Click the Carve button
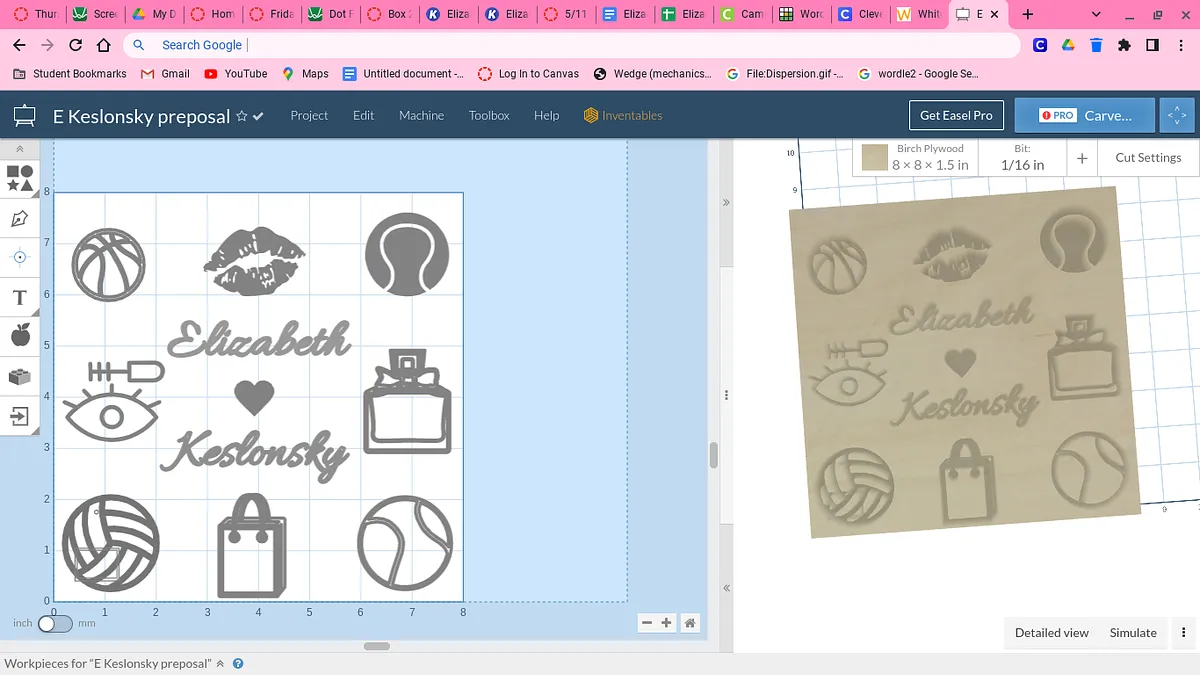The width and height of the screenshot is (1200, 675). [x=1084, y=115]
